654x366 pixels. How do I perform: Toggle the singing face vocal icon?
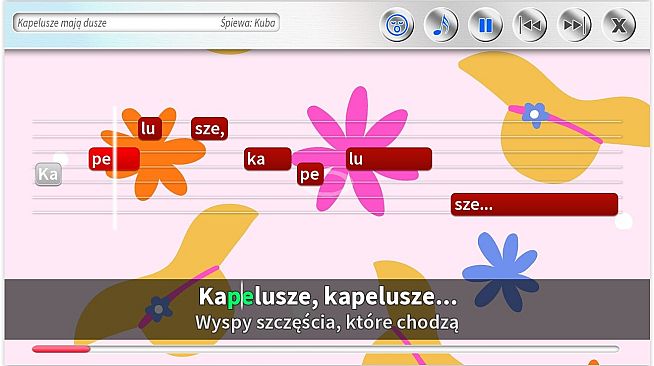pyautogui.click(x=397, y=25)
